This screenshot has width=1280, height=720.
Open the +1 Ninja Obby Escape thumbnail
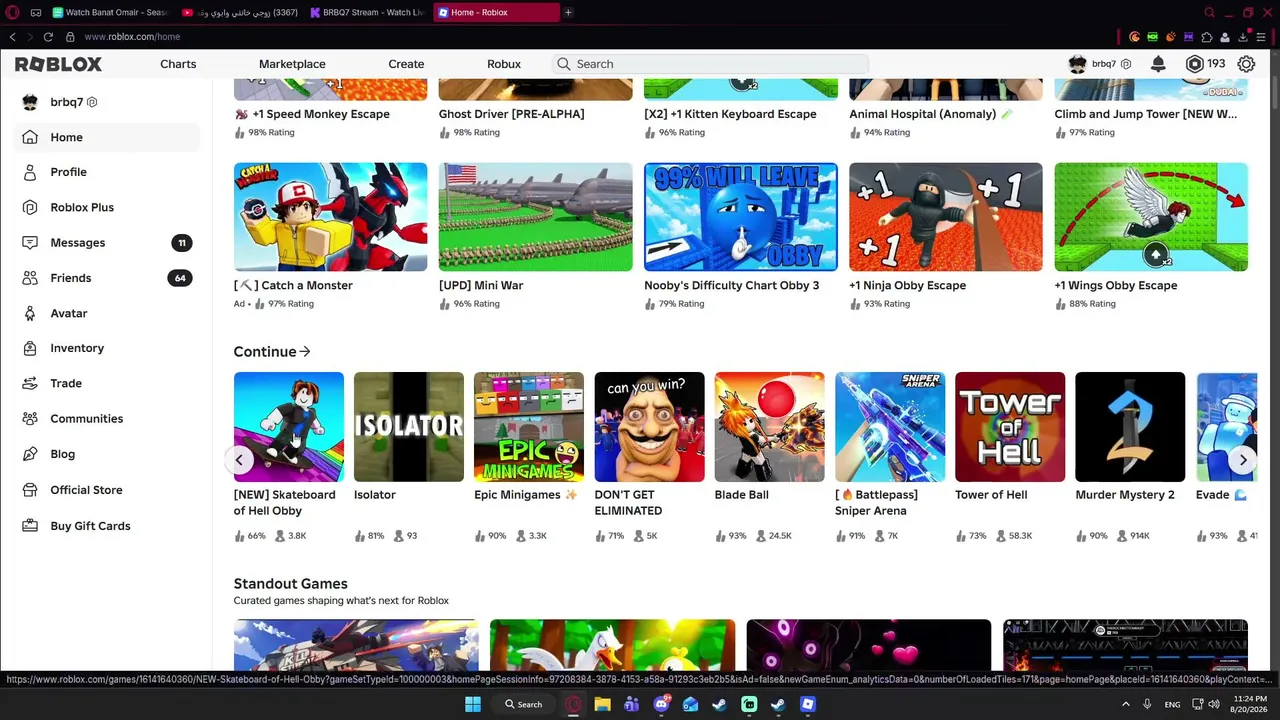pos(946,217)
